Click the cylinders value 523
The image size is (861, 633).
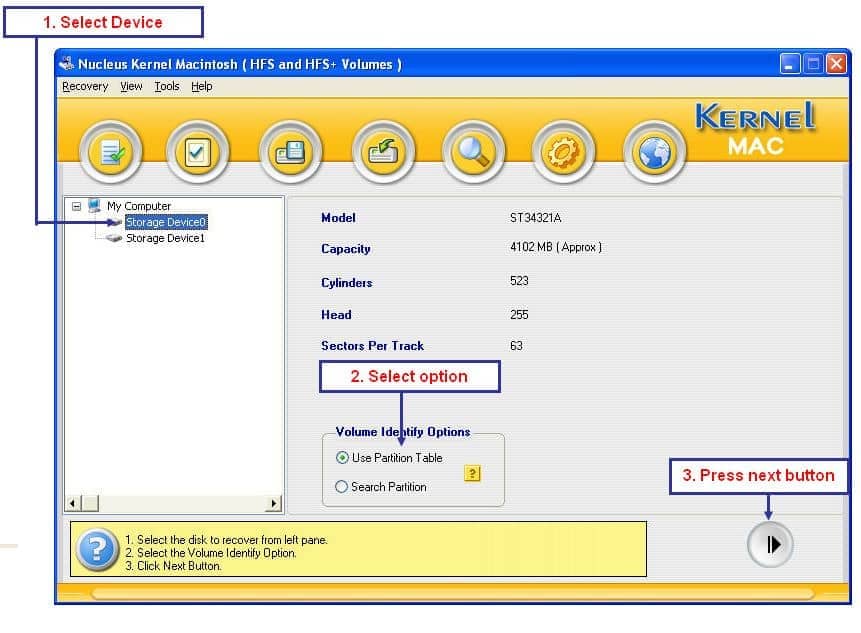tap(519, 281)
